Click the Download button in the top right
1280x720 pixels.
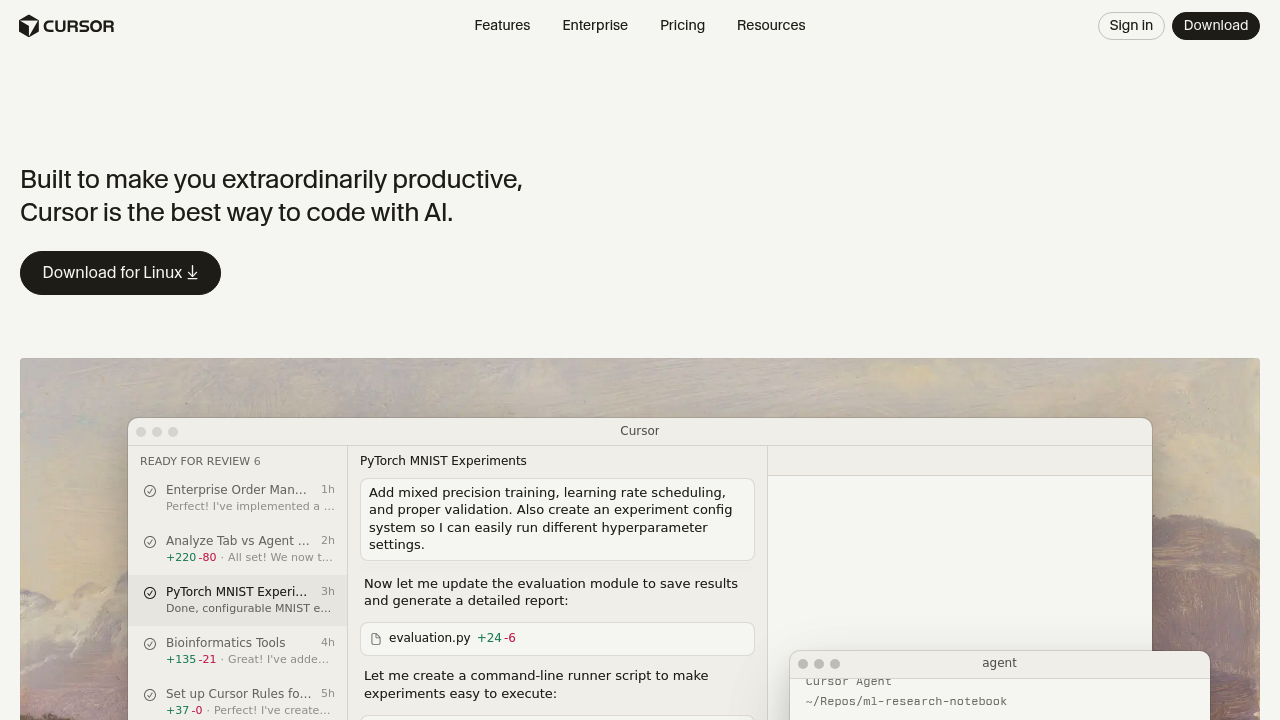point(1216,25)
